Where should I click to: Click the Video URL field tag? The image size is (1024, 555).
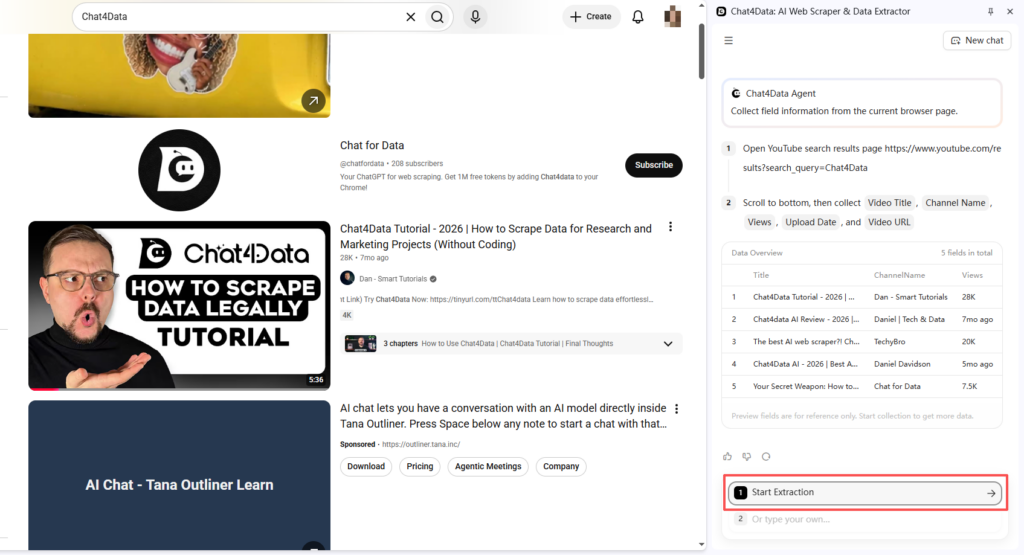(x=889, y=222)
